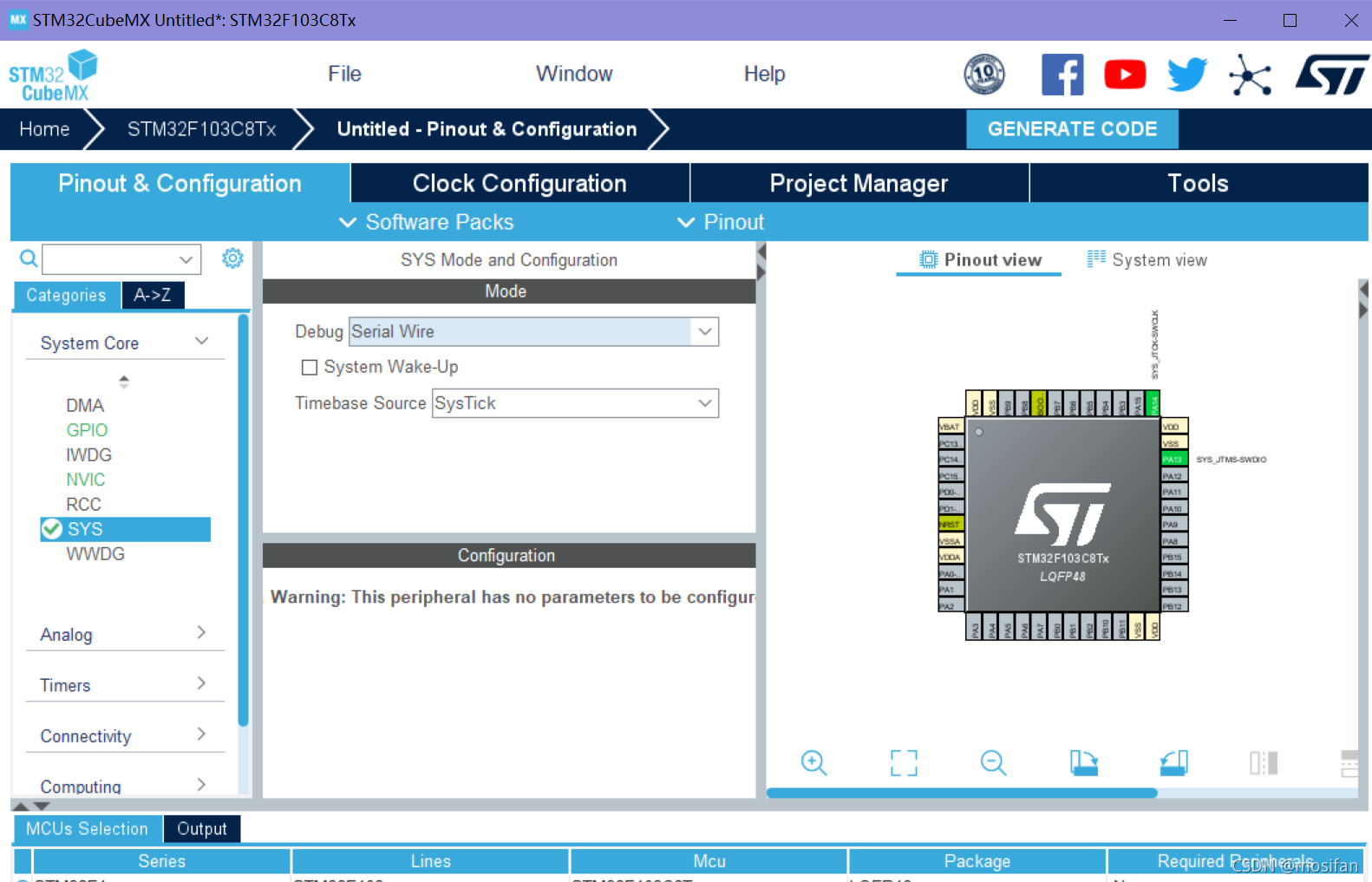Open the Debug mode dropdown
Image resolution: width=1372 pixels, height=882 pixels.
[x=533, y=331]
